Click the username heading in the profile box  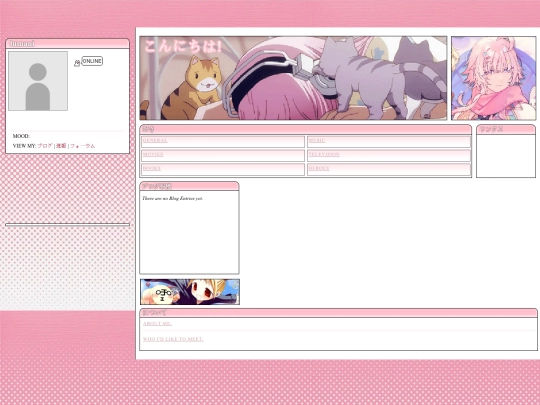(22, 43)
